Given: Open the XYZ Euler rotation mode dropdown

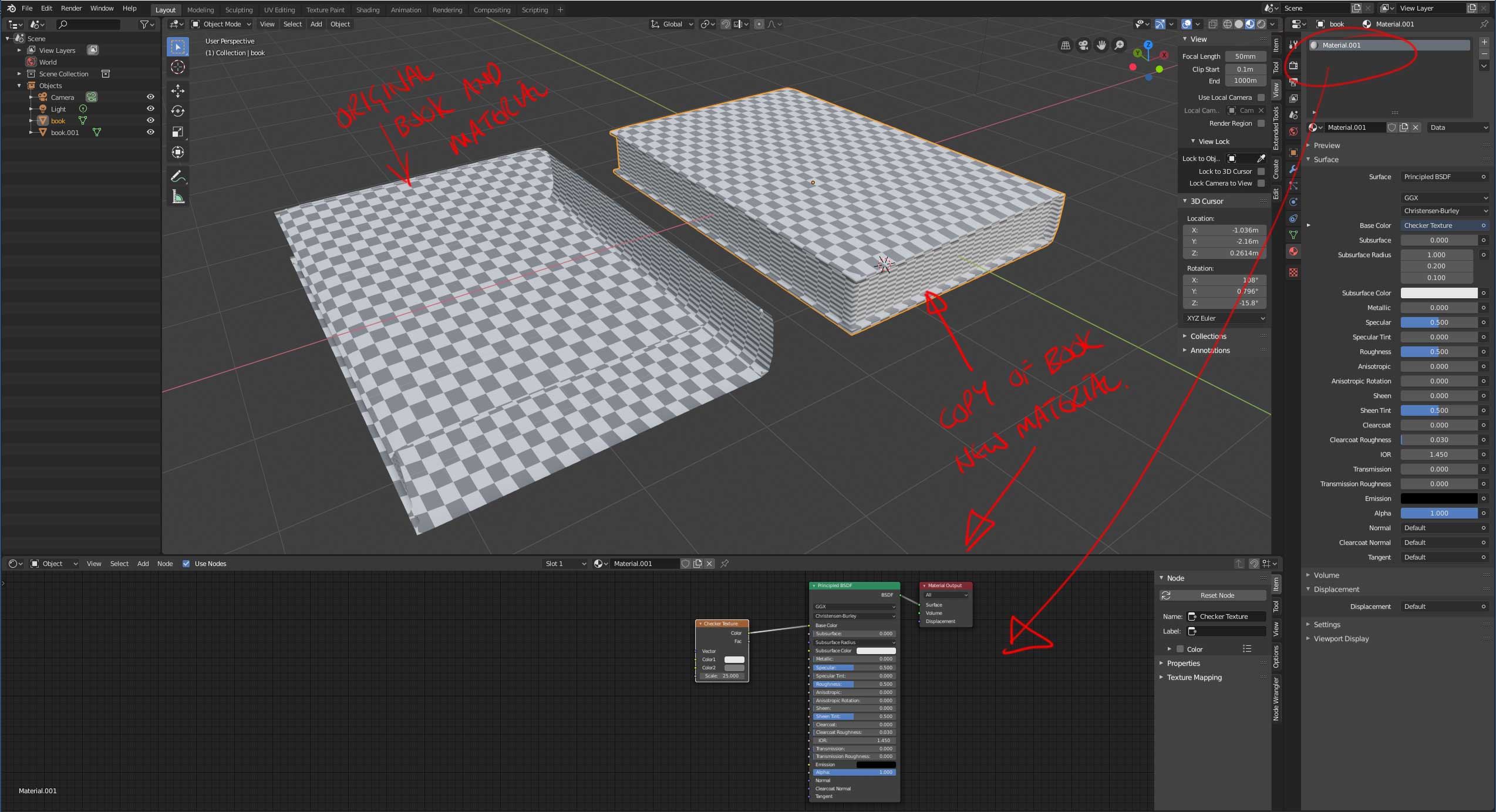Looking at the screenshot, I should tap(1225, 318).
